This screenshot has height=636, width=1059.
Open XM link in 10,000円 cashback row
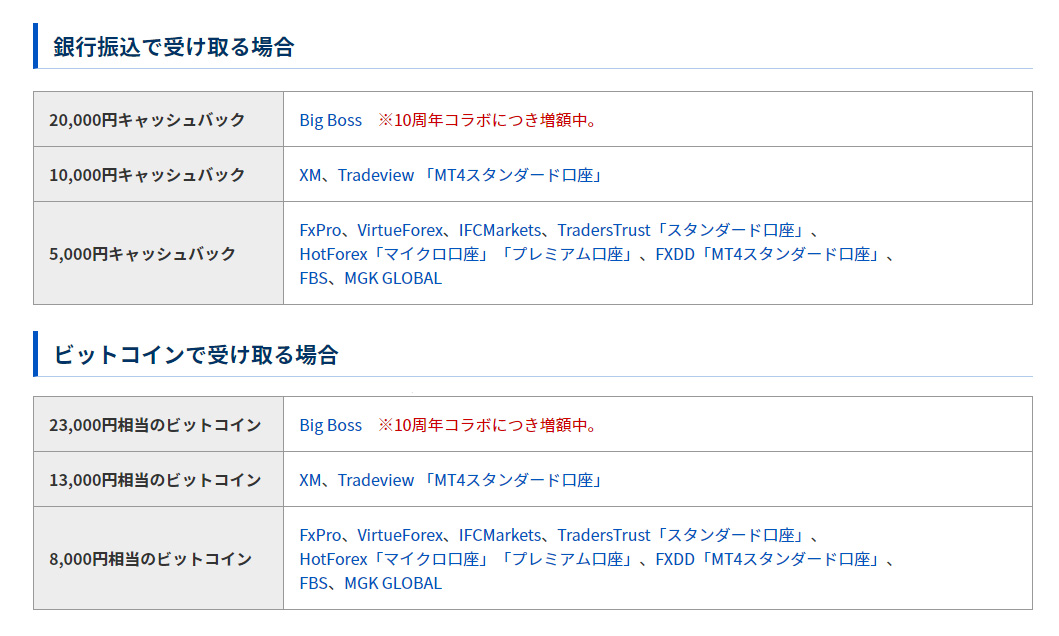click(x=310, y=175)
